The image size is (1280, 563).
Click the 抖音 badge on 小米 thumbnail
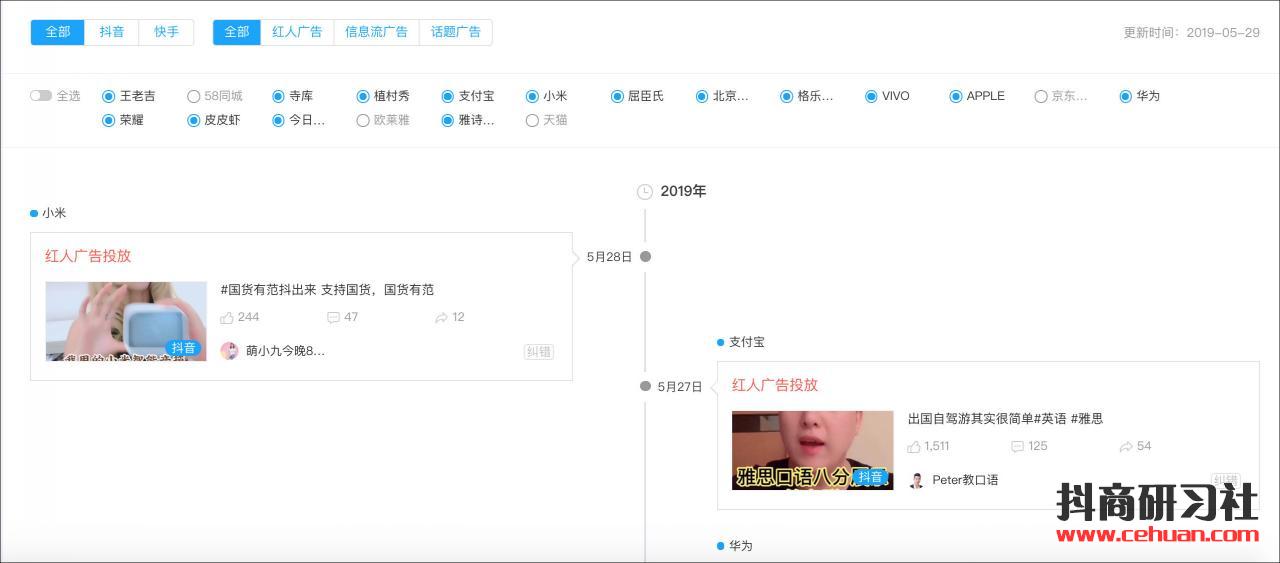[184, 348]
